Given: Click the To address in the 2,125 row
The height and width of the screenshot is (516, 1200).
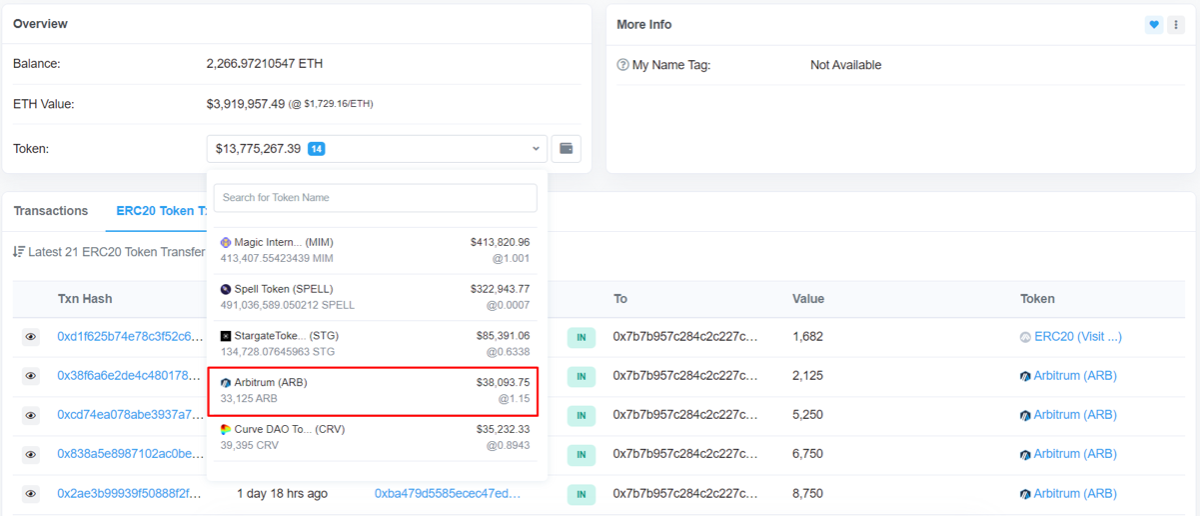Looking at the screenshot, I should [686, 376].
